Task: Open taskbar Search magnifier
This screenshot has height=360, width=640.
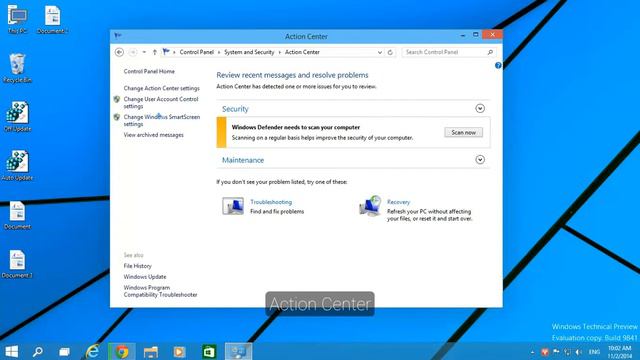Action: pos(38,351)
